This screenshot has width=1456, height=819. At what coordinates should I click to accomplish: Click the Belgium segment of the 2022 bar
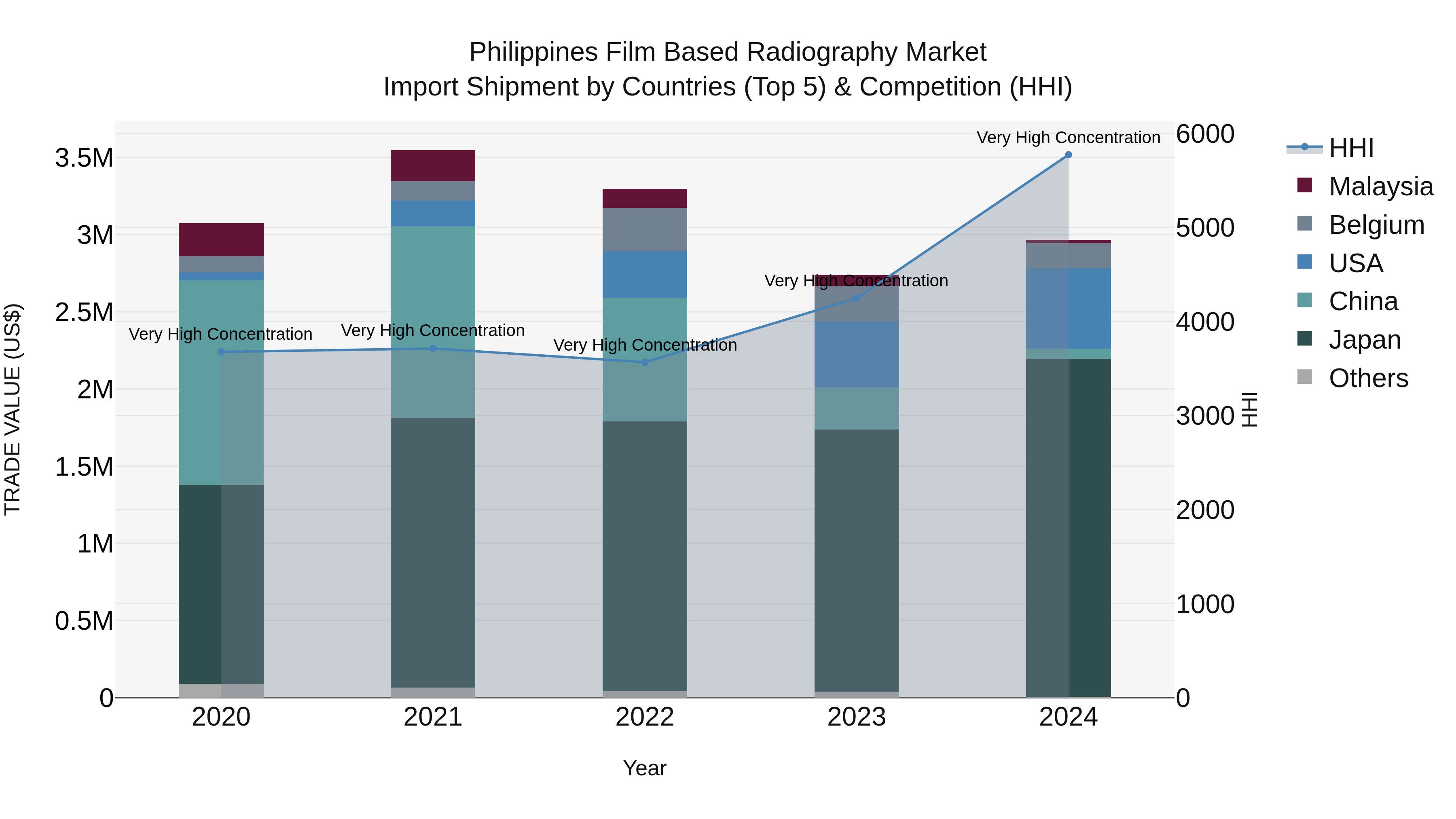tap(645, 230)
